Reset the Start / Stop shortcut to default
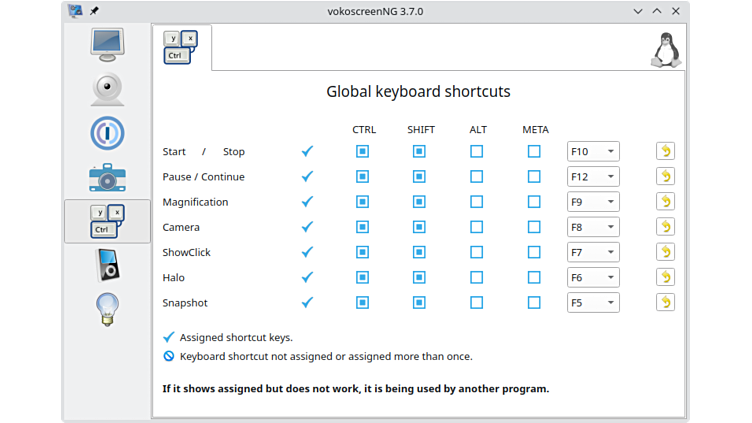The width and height of the screenshot is (752, 423). coord(665,151)
